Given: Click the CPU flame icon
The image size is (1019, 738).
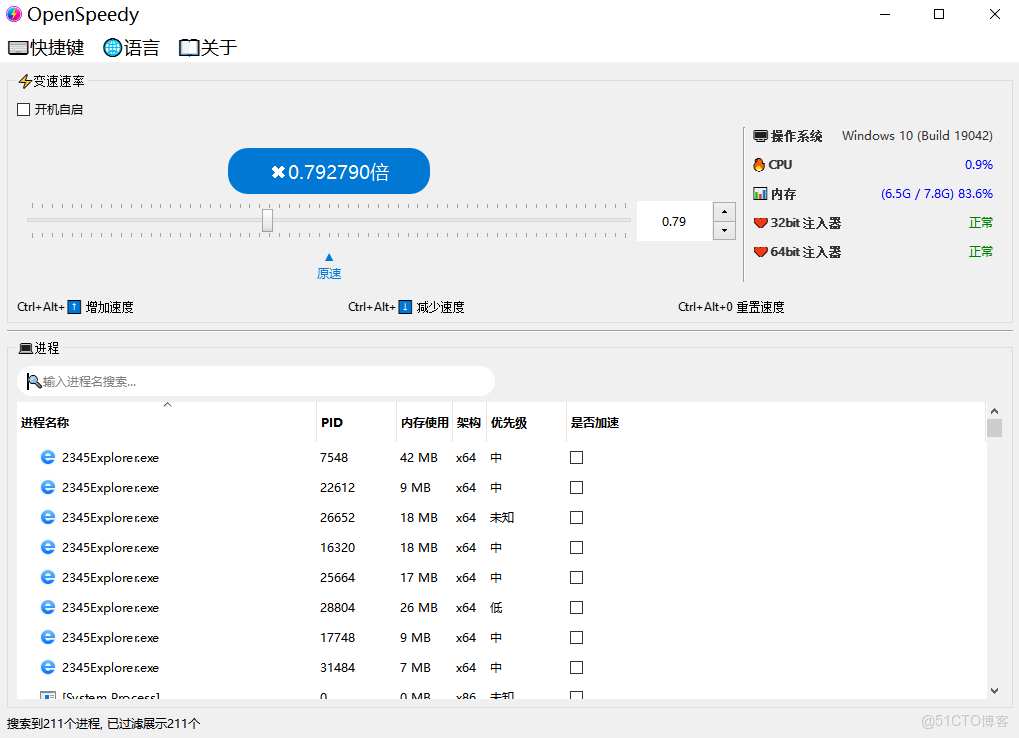Looking at the screenshot, I should pyautogui.click(x=759, y=164).
